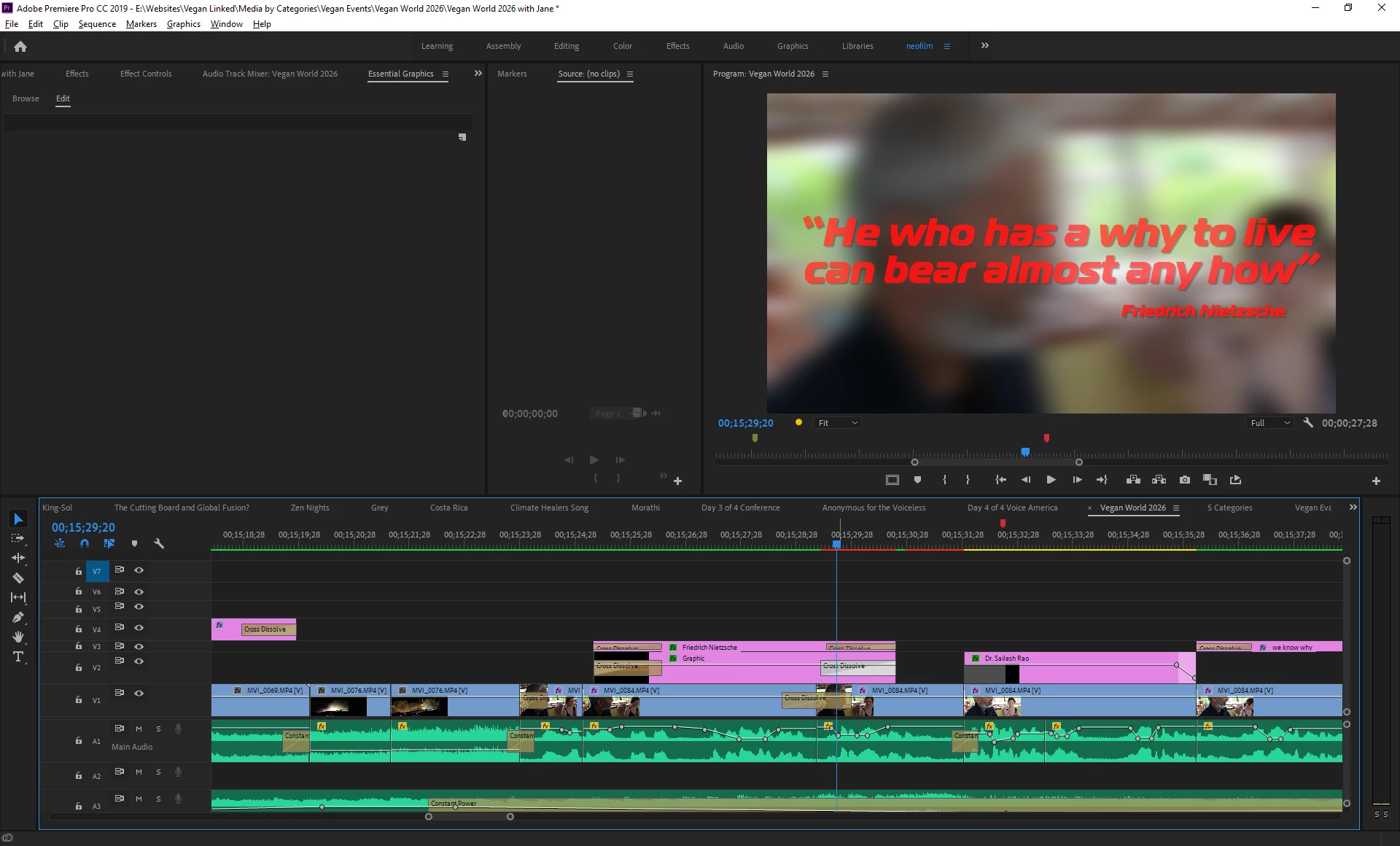The width and height of the screenshot is (1400, 846).
Task: Switch to the Effect Controls tab
Action: click(146, 74)
